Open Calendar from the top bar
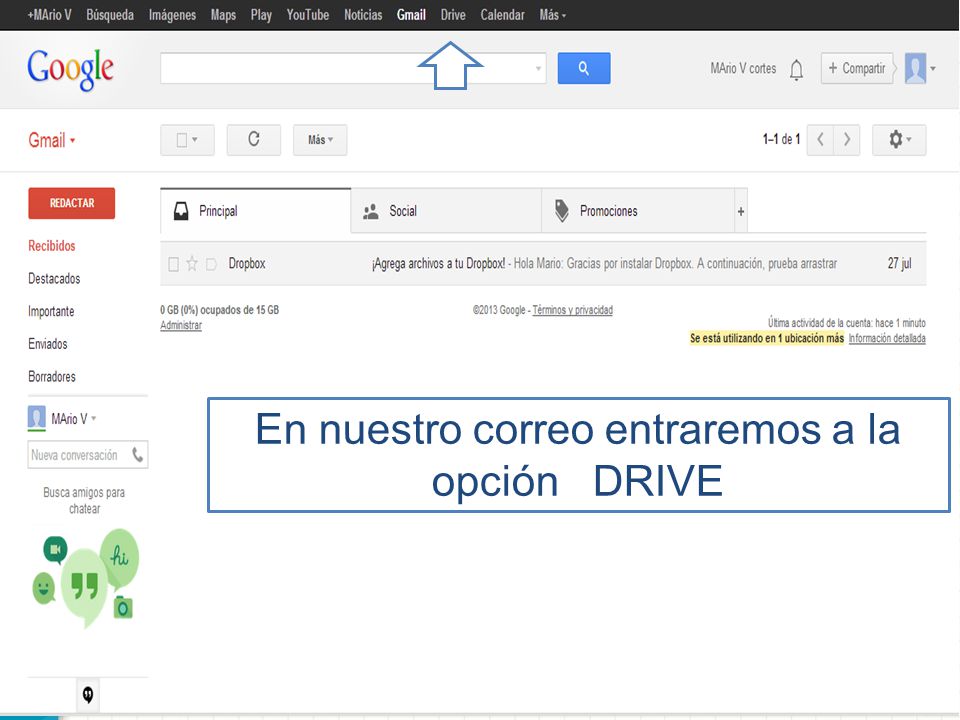The width and height of the screenshot is (960, 720). pyautogui.click(x=502, y=15)
